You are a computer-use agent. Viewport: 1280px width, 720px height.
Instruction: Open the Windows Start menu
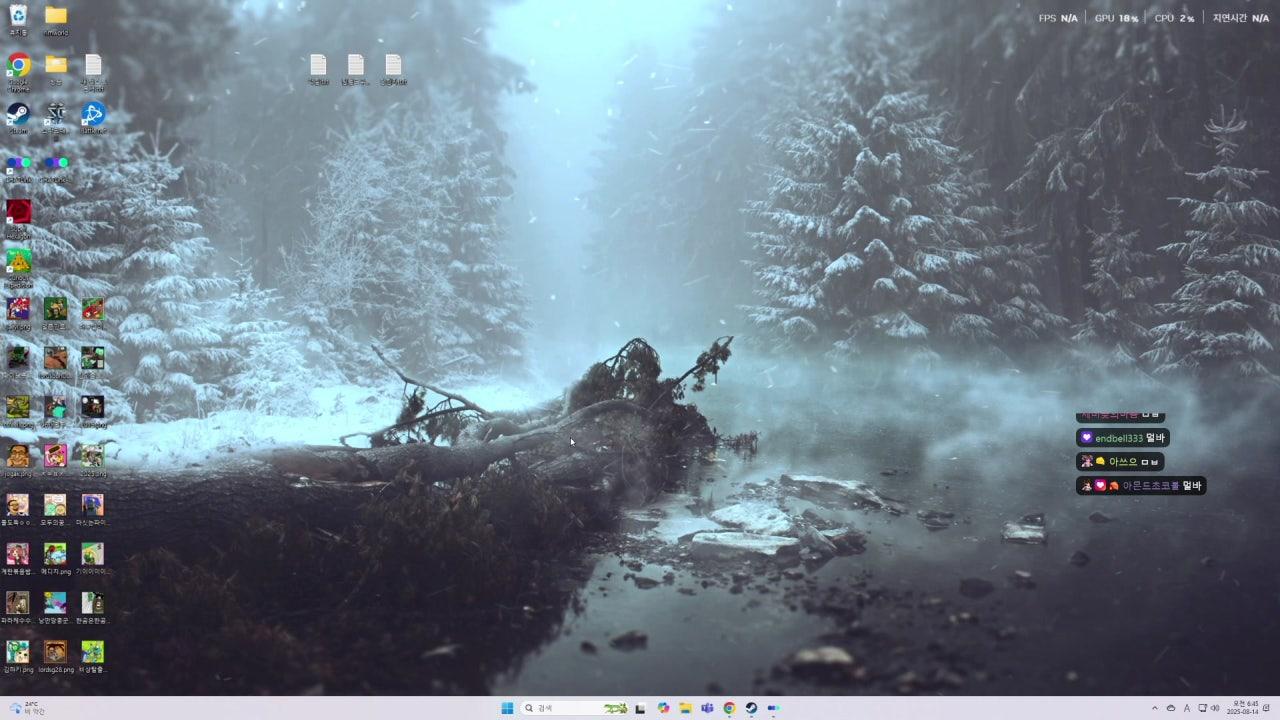pos(507,708)
